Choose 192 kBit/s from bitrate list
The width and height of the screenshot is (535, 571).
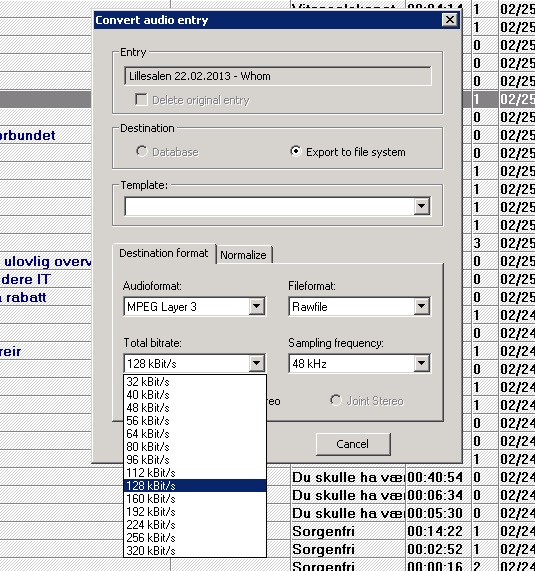[x=195, y=512]
